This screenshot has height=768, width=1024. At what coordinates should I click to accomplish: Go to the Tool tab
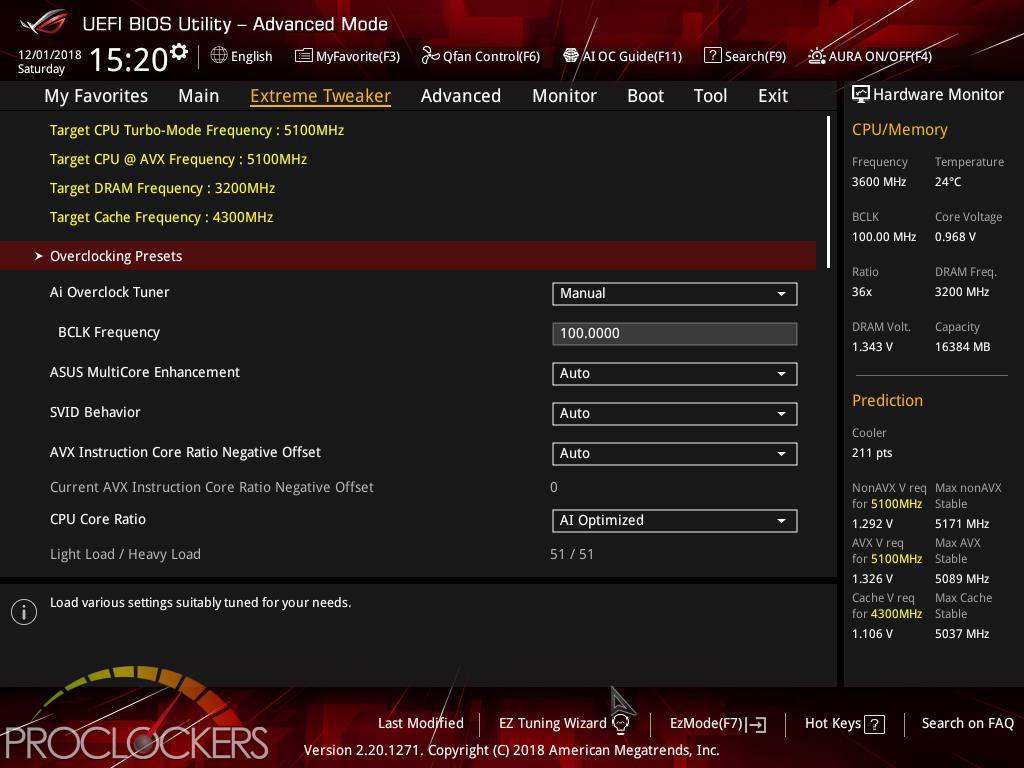[711, 96]
